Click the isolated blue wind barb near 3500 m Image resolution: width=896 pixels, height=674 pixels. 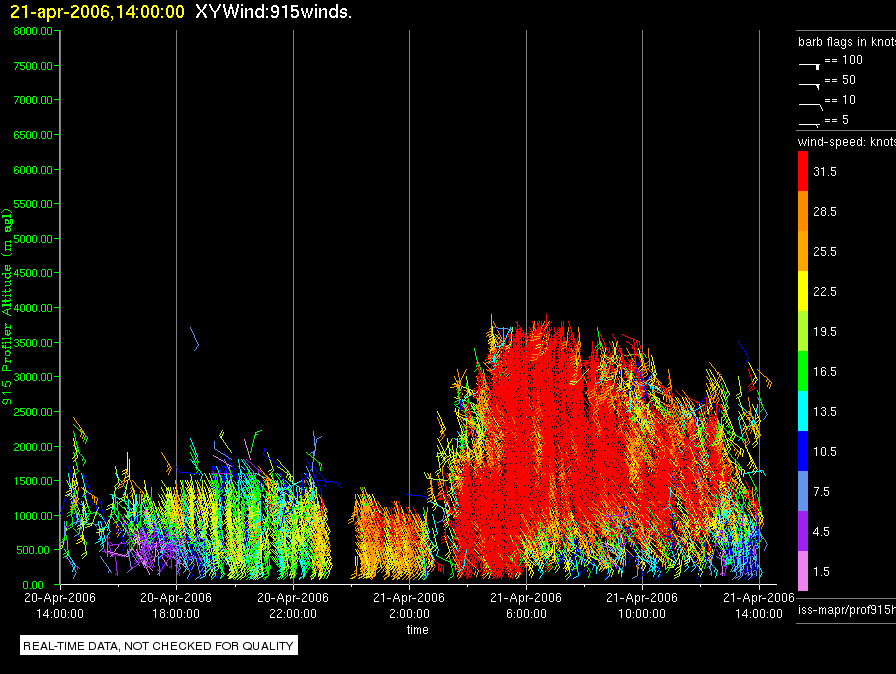[x=194, y=338]
